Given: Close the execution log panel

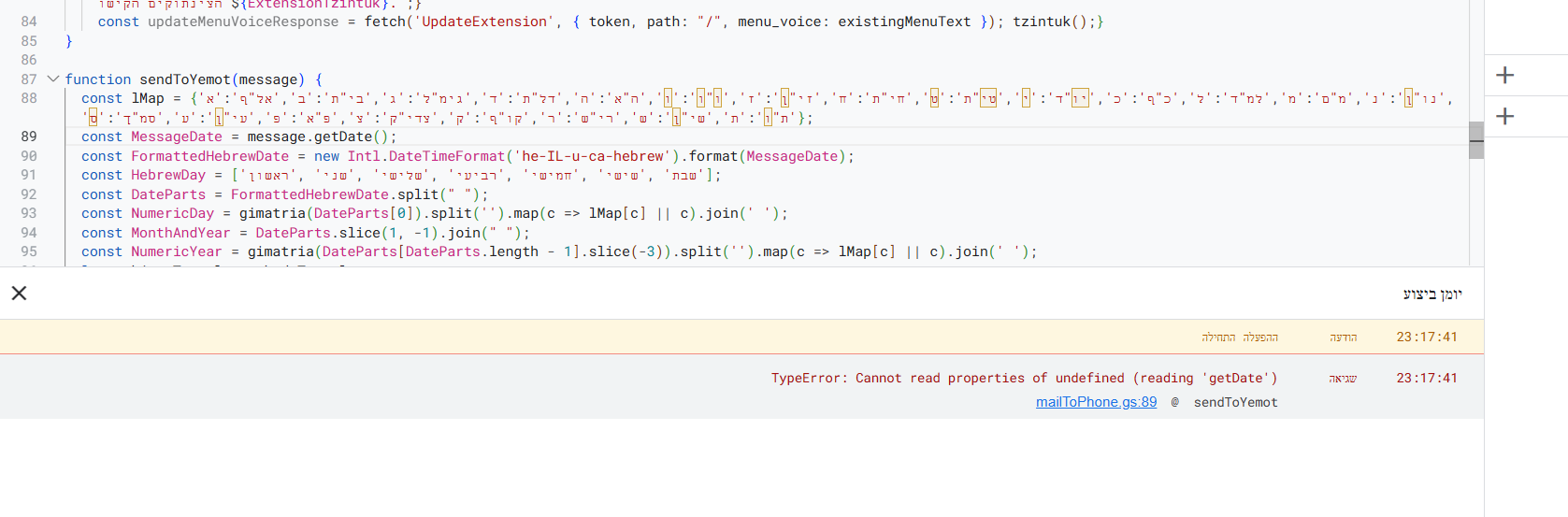Looking at the screenshot, I should 19,294.
